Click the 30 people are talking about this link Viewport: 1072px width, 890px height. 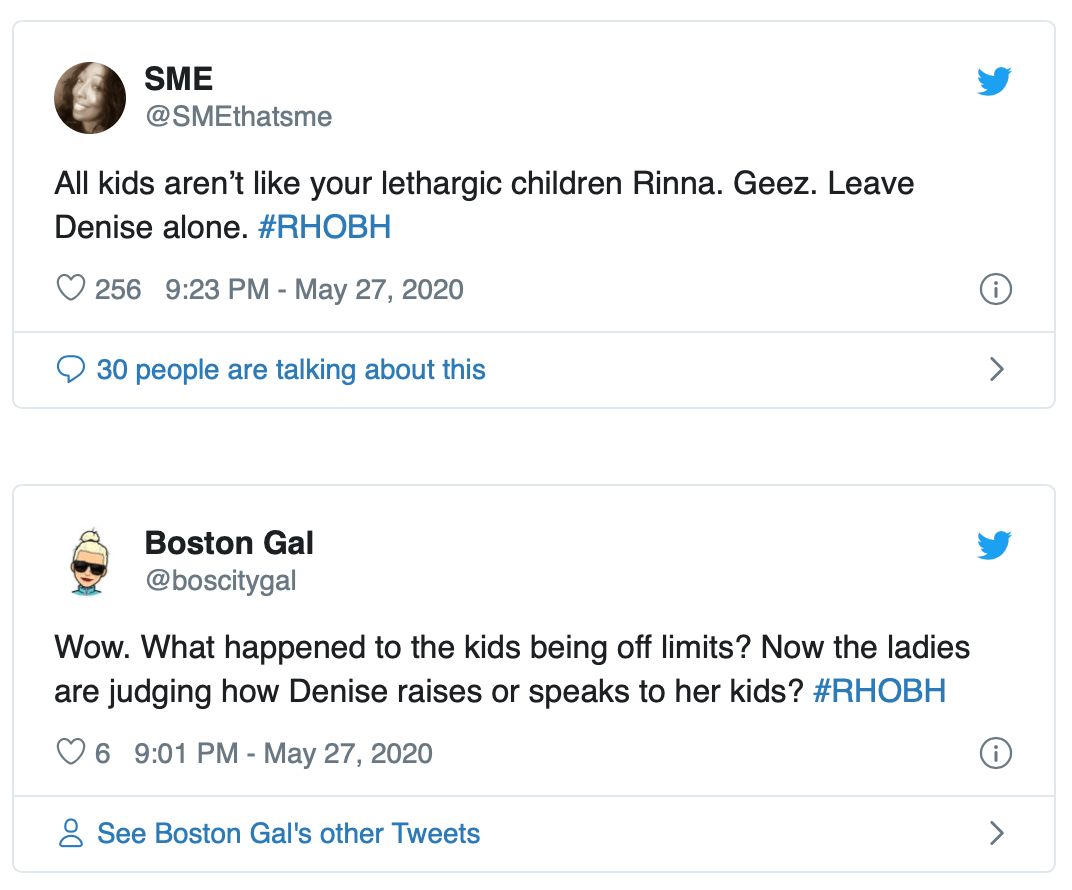point(291,370)
